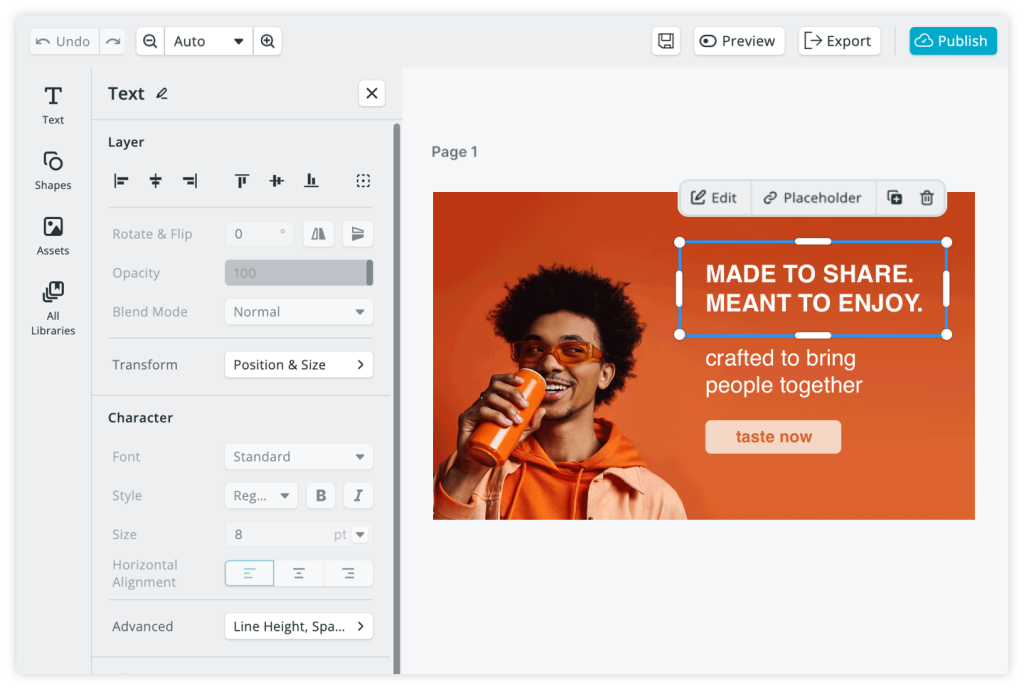1024x689 pixels.
Task: Delete the selected layer with trash icon
Action: [927, 198]
